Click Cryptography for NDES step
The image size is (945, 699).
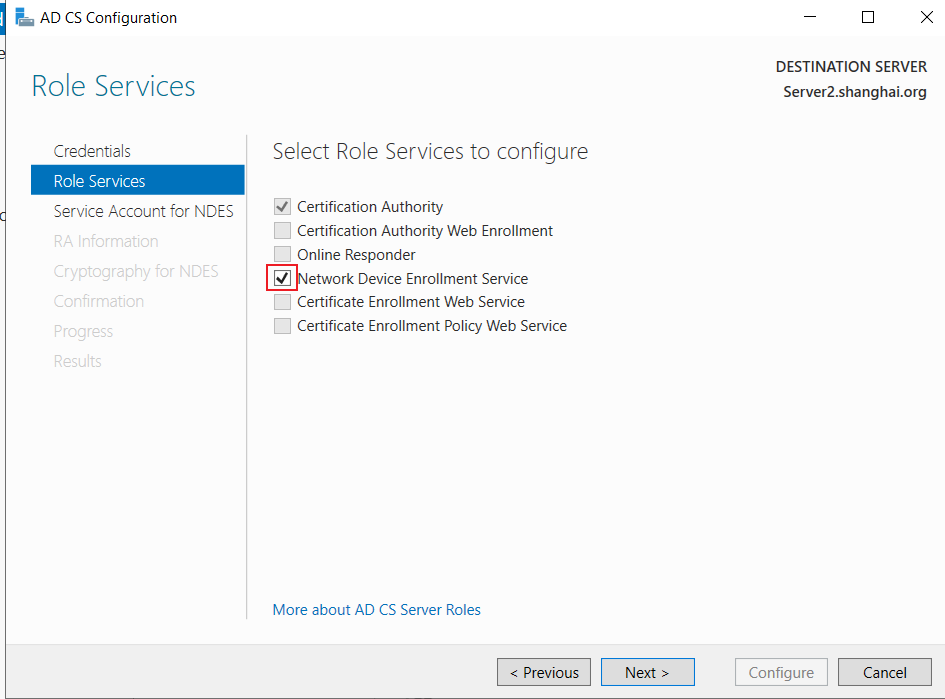(x=136, y=271)
